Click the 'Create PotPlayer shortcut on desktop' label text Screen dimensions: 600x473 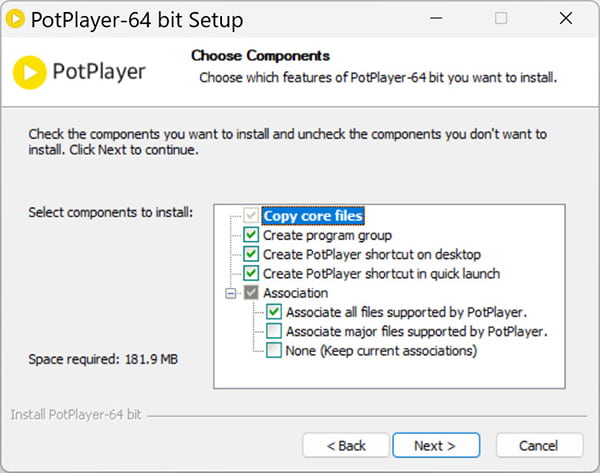click(x=372, y=254)
